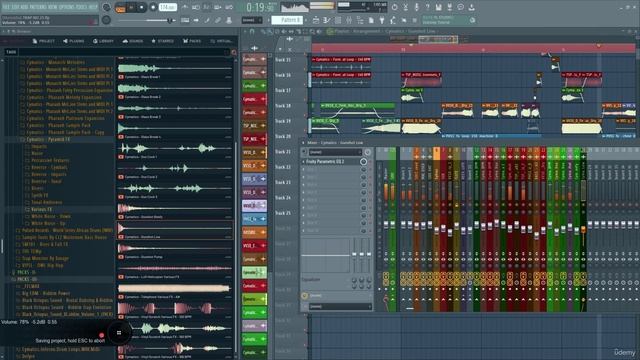The width and height of the screenshot is (640, 360).
Task: Open the Pattern 8 selector dropdown
Action: coord(288,20)
